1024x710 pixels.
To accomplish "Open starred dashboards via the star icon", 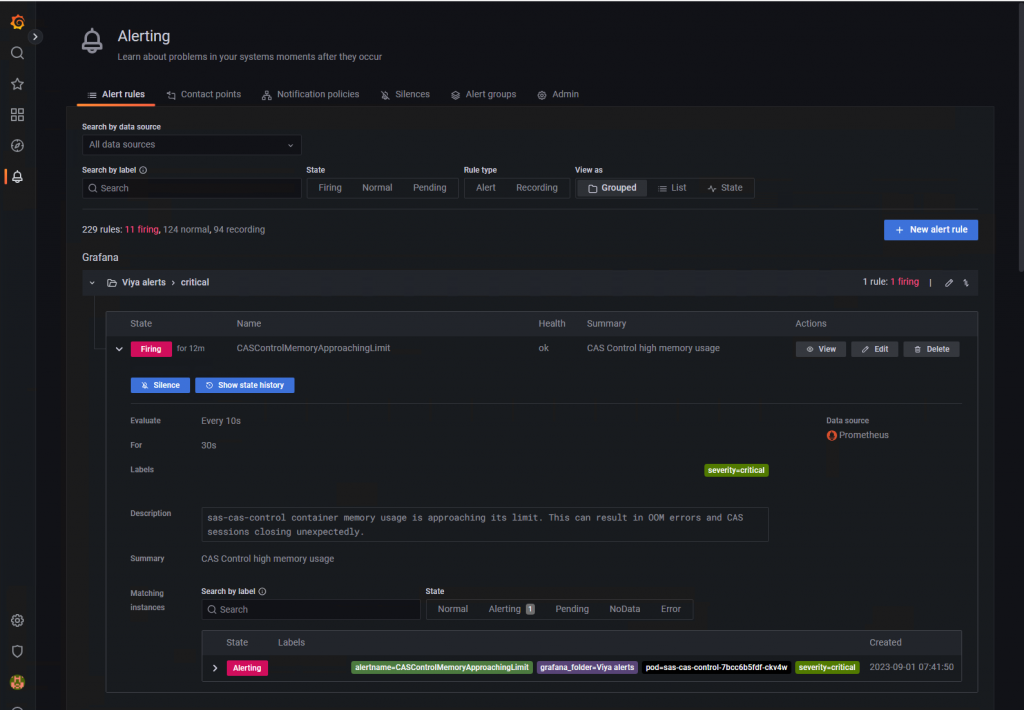I will [17, 84].
